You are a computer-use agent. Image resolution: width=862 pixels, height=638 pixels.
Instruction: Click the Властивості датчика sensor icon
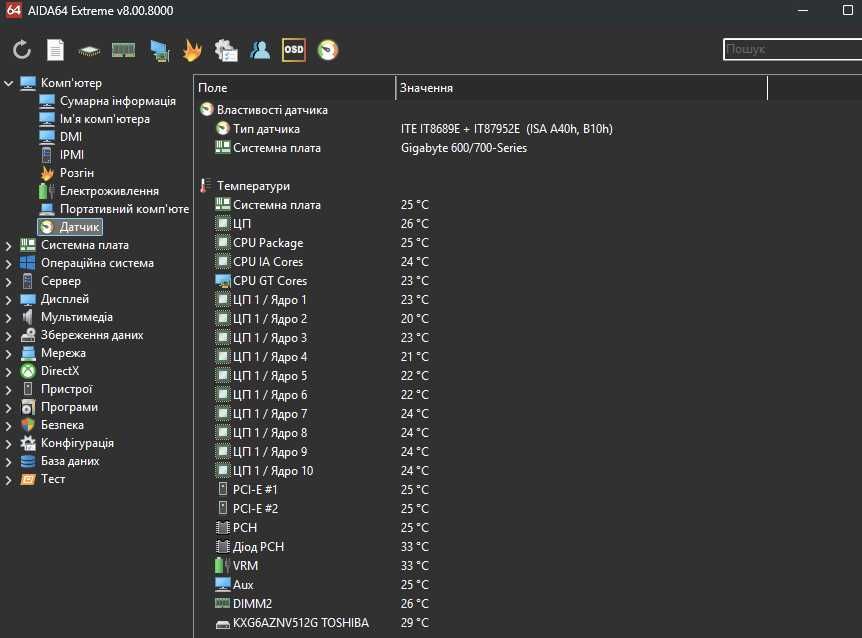(x=207, y=109)
